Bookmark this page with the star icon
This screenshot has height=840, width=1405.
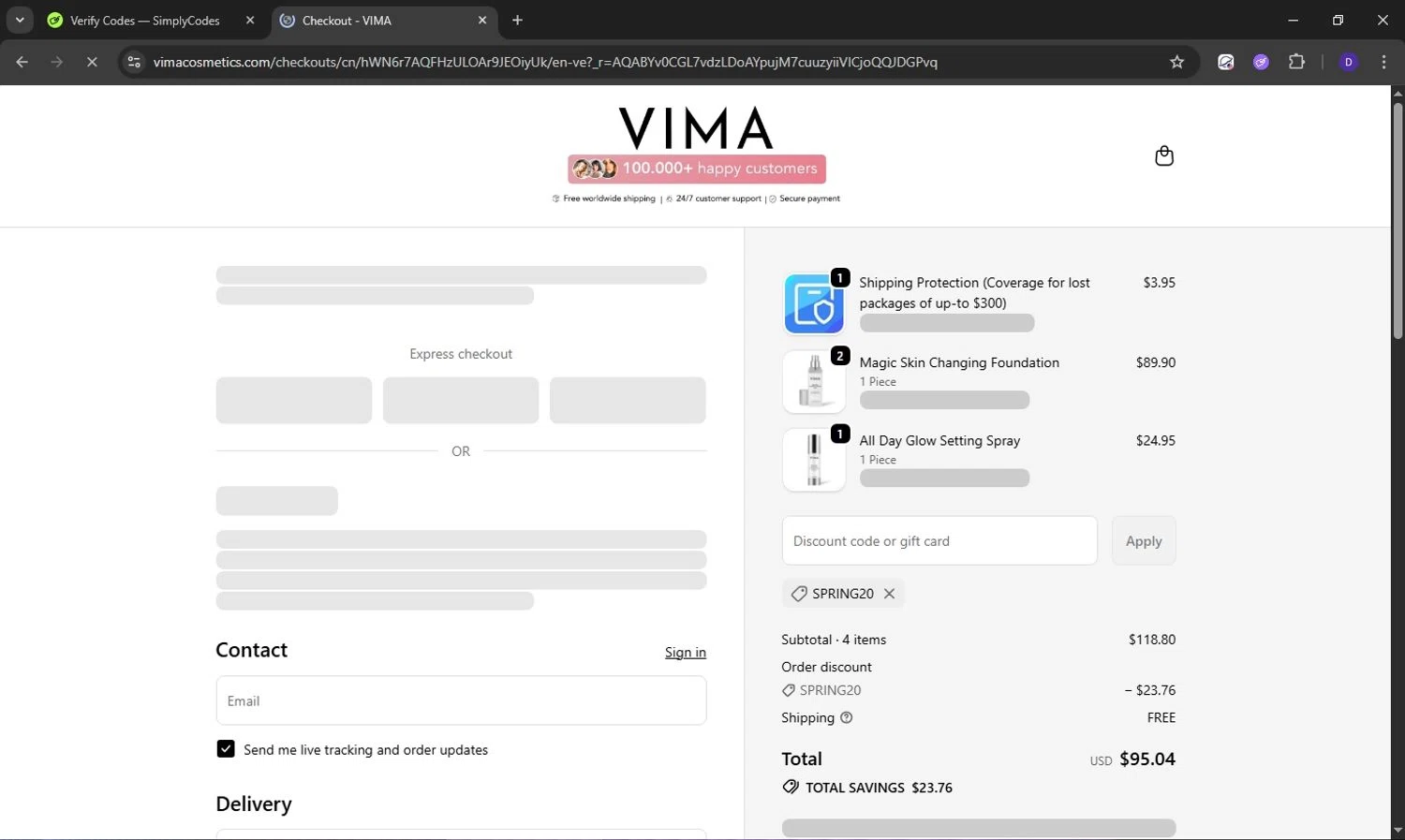coord(1177,62)
